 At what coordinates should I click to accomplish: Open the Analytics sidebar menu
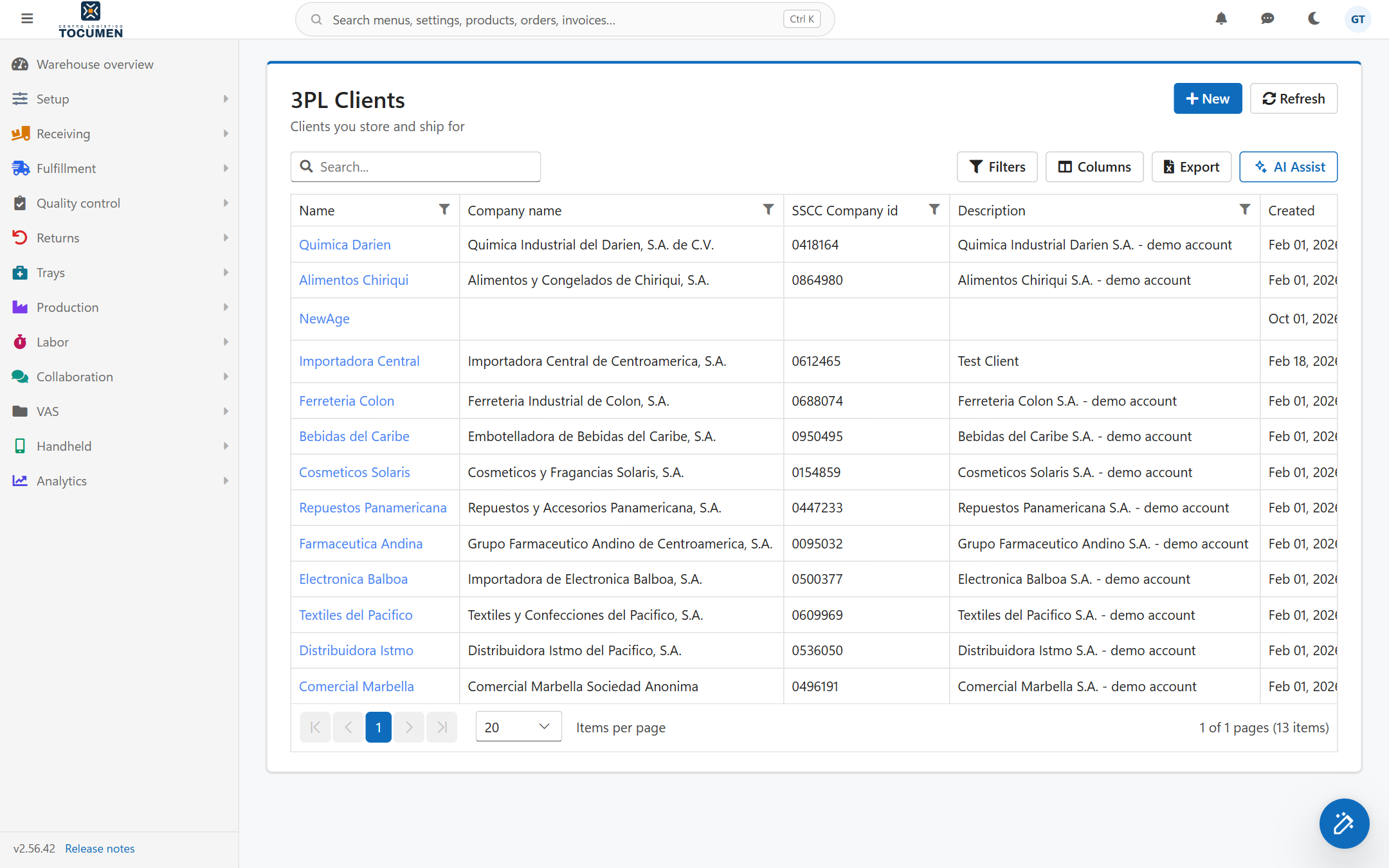(x=119, y=481)
